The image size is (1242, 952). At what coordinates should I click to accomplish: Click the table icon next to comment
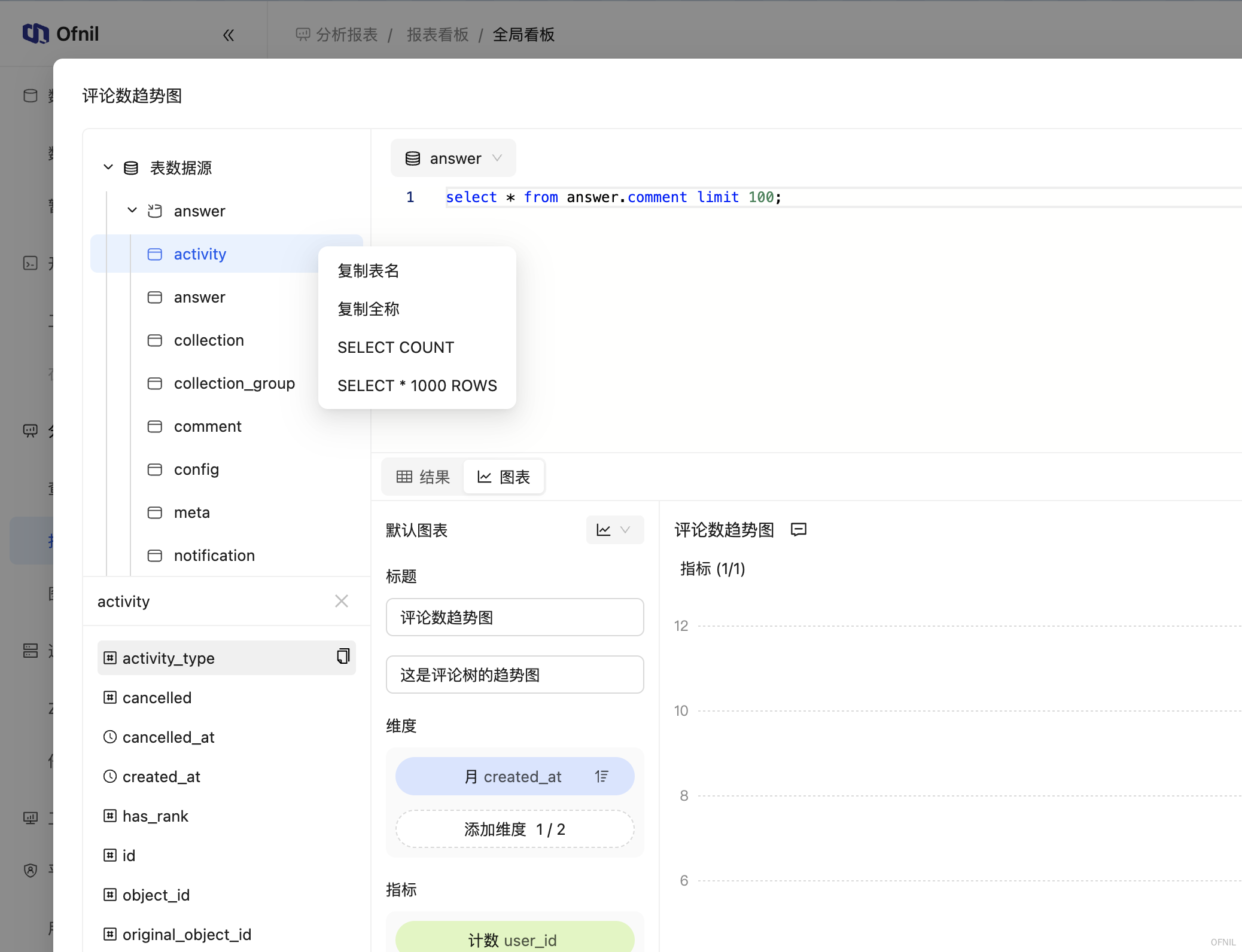(155, 426)
